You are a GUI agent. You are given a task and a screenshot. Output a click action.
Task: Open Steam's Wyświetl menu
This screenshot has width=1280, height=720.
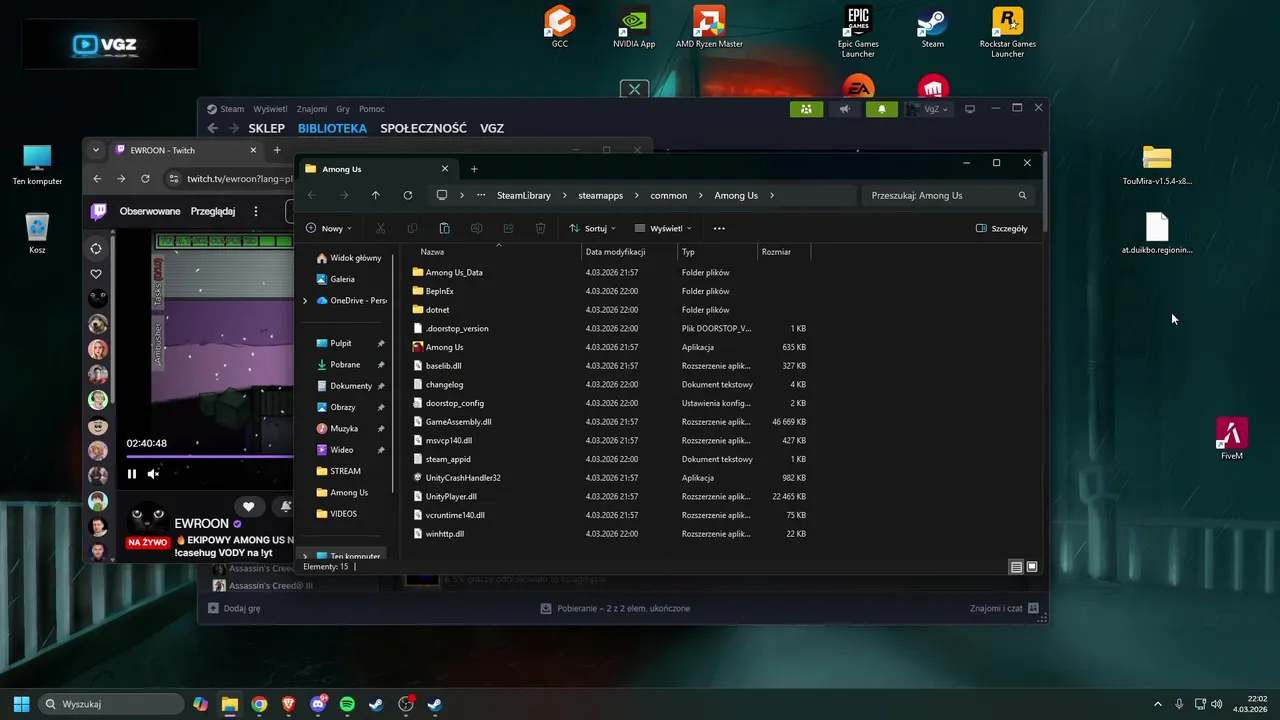[x=270, y=109]
